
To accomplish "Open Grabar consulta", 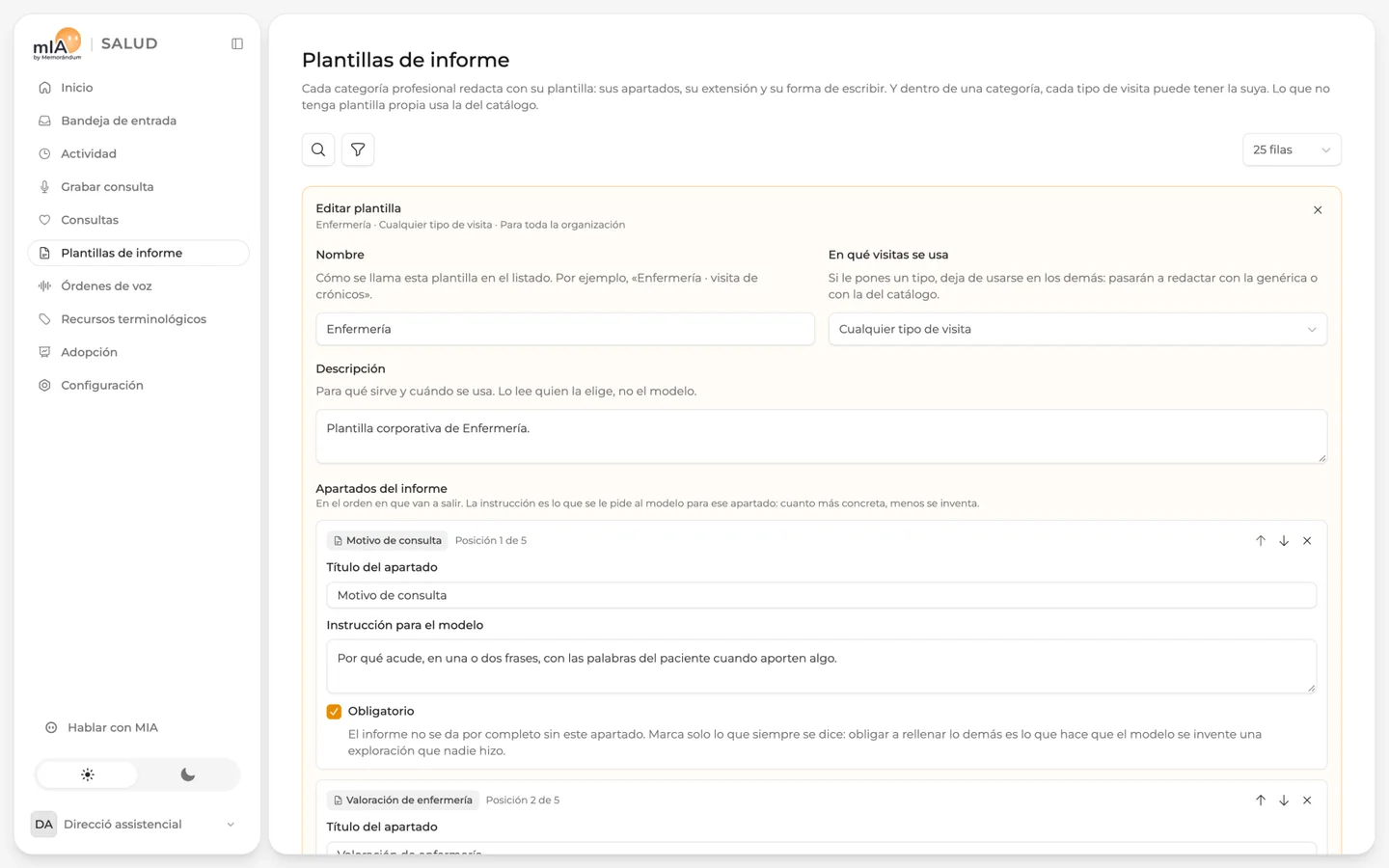I will coord(138,187).
